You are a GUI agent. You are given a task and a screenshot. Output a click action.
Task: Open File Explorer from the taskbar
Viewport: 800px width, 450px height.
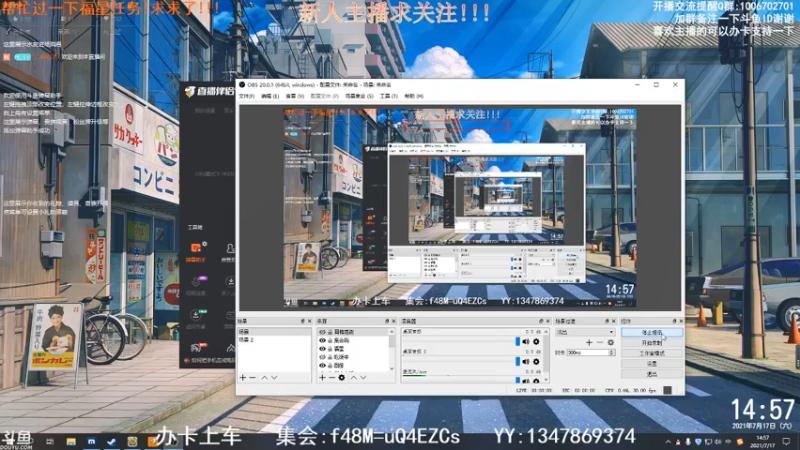71,441
